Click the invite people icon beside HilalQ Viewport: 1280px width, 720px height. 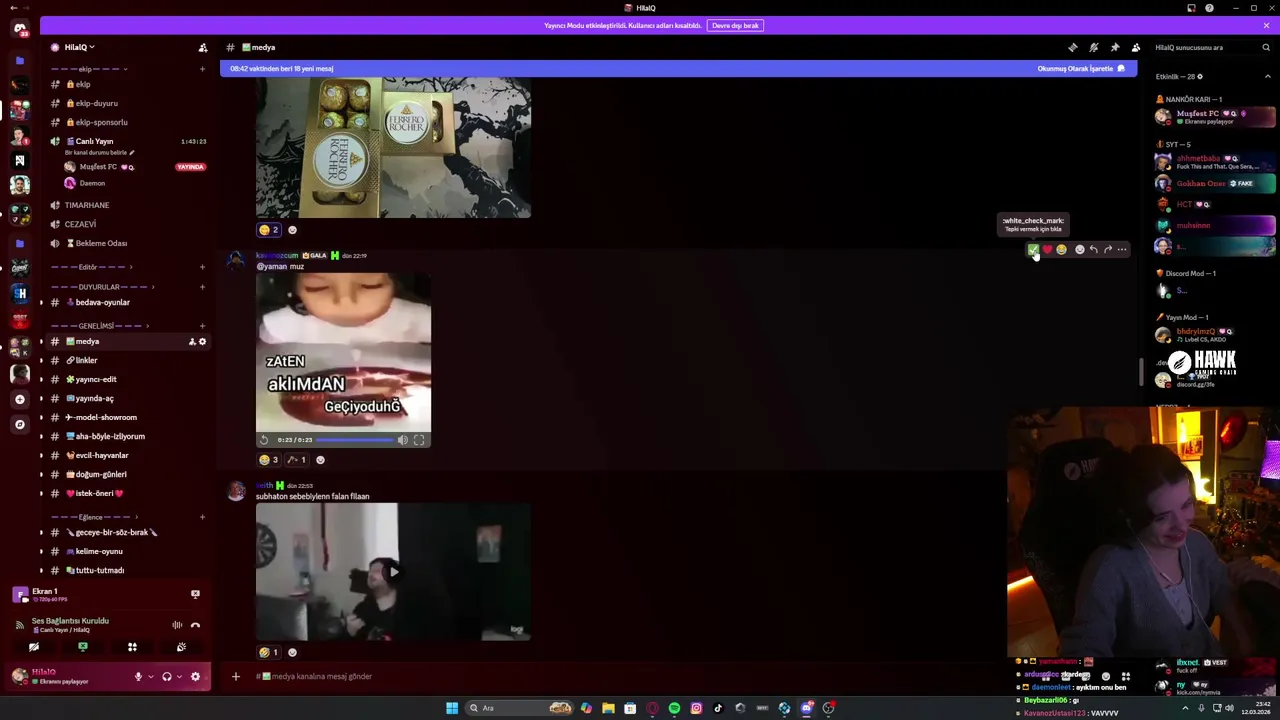tap(203, 47)
